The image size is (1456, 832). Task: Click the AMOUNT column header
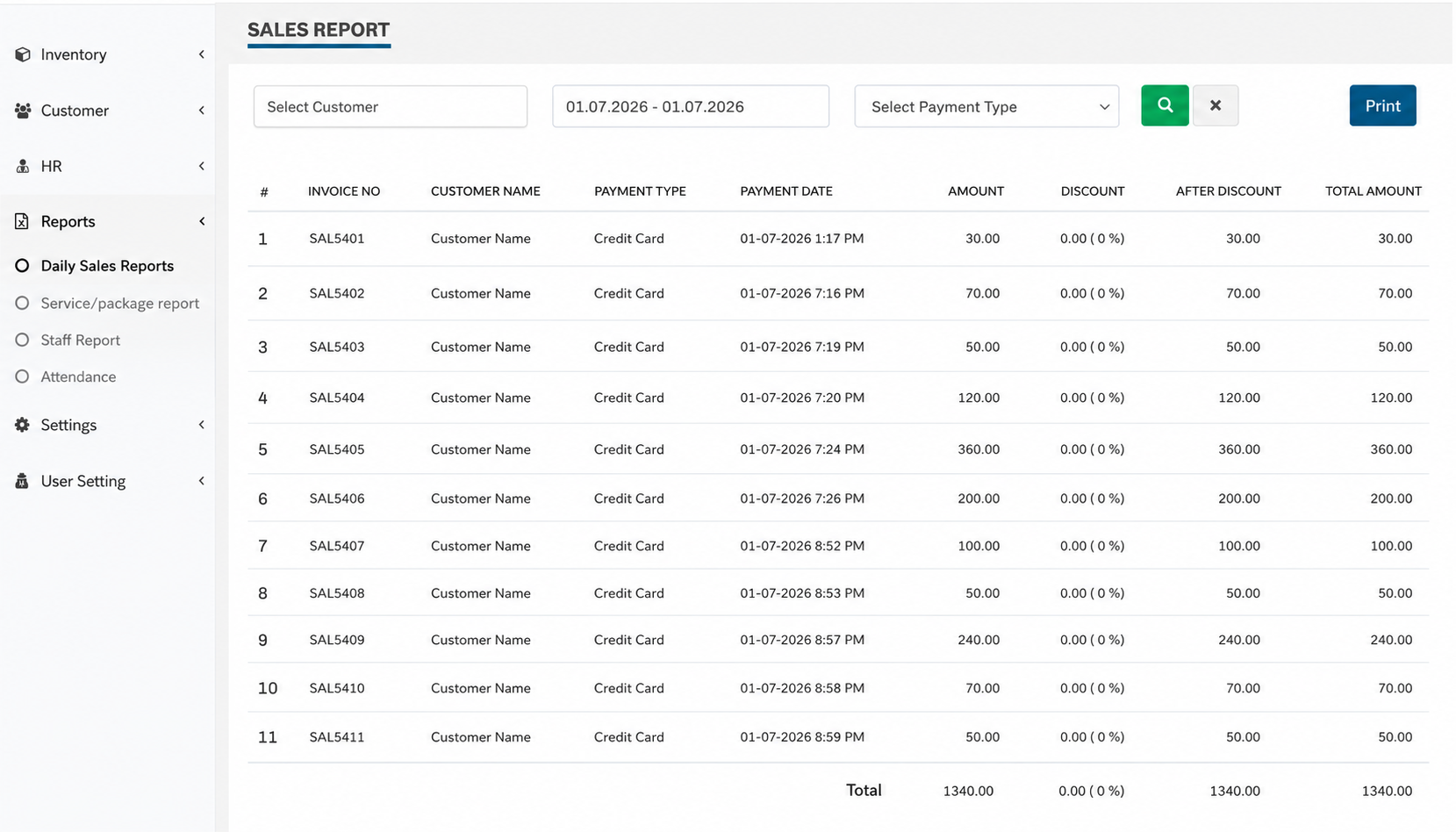click(976, 191)
